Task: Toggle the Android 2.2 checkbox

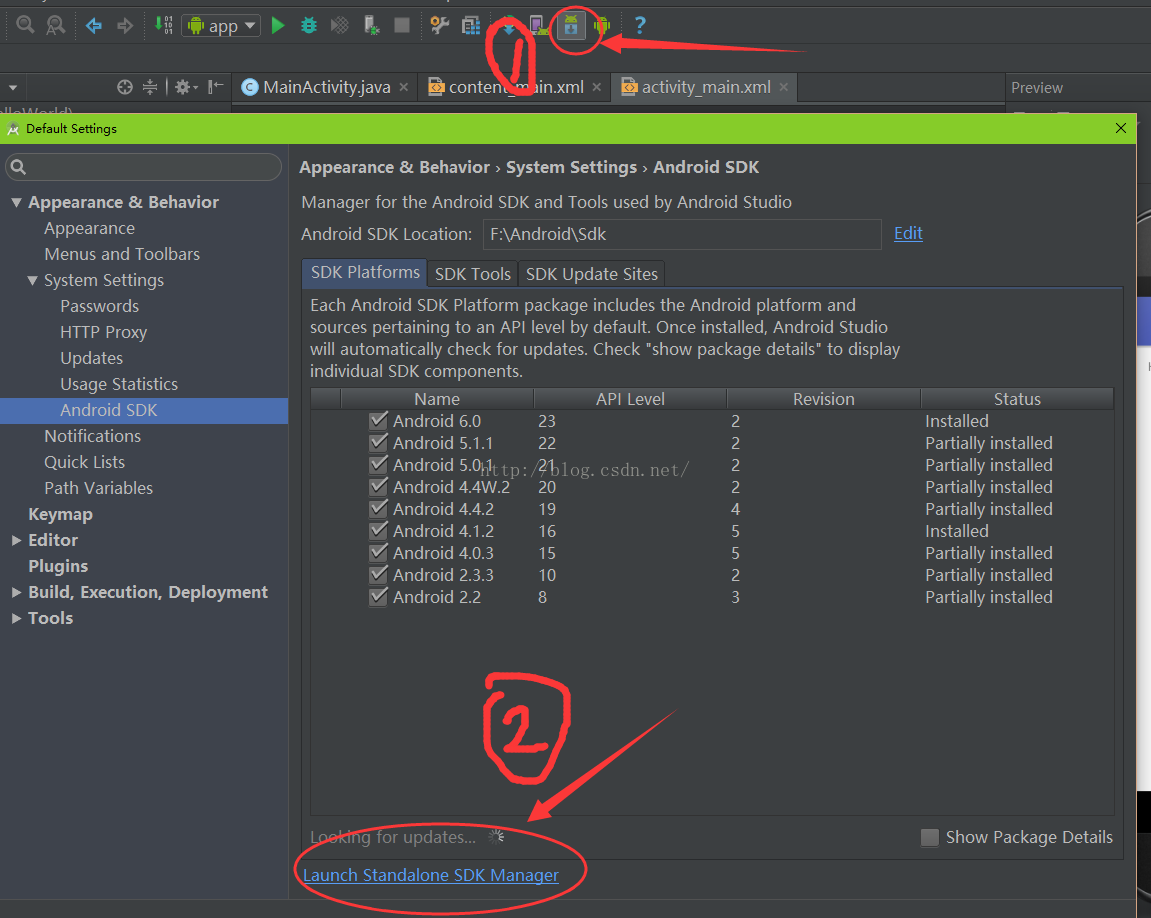Action: pos(379,597)
